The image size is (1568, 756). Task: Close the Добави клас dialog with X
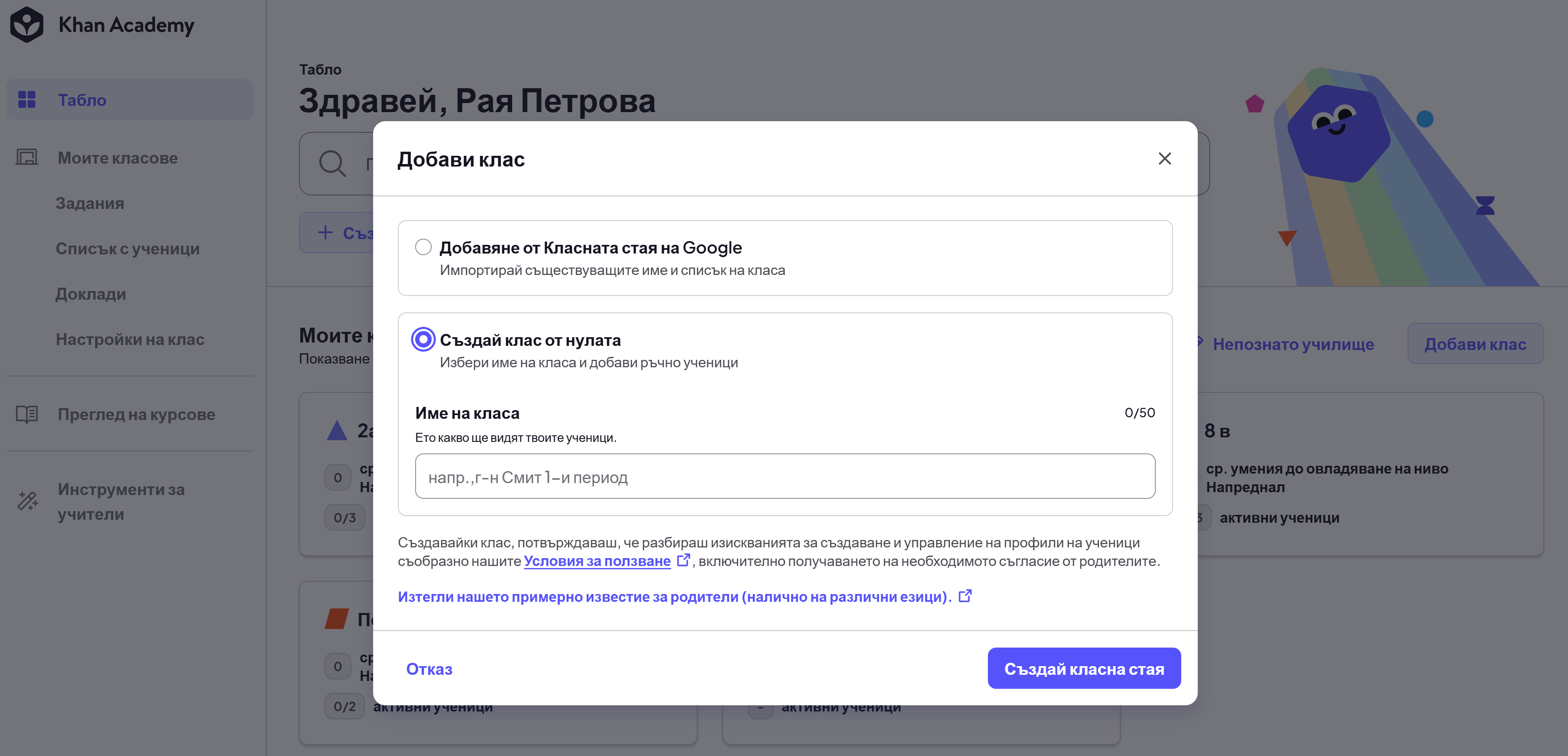[x=1164, y=159]
